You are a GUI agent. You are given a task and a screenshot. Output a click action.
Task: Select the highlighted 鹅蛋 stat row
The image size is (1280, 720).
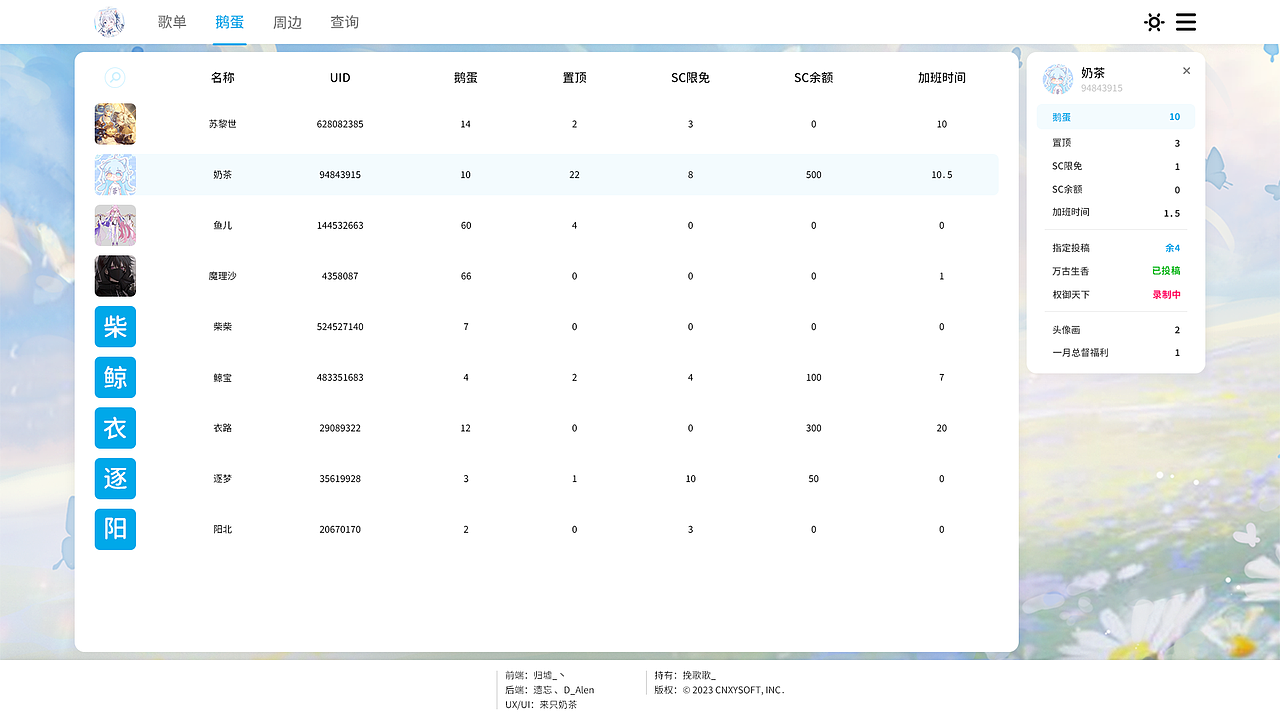[x=1115, y=117]
